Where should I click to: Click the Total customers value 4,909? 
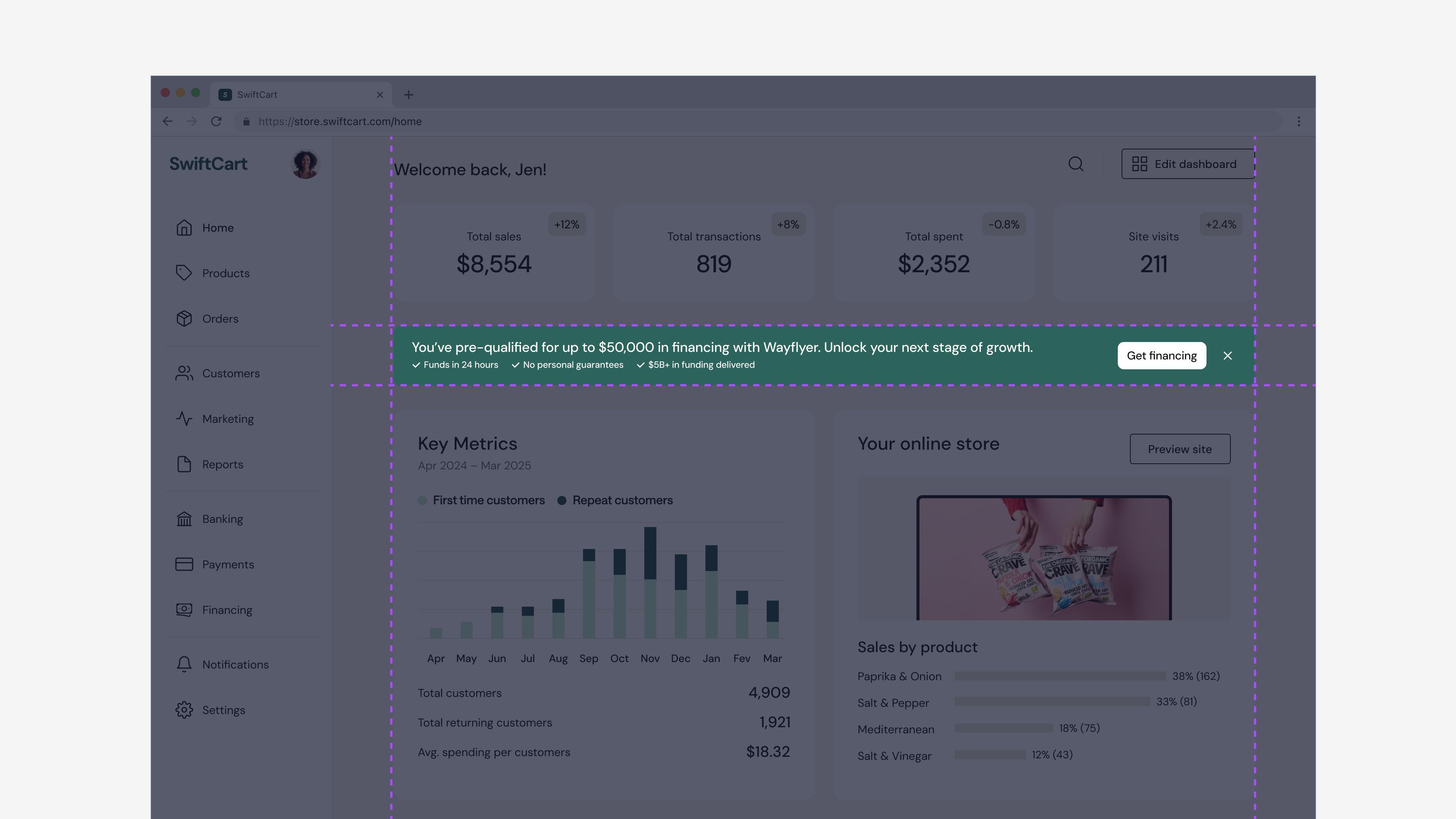pyautogui.click(x=769, y=693)
